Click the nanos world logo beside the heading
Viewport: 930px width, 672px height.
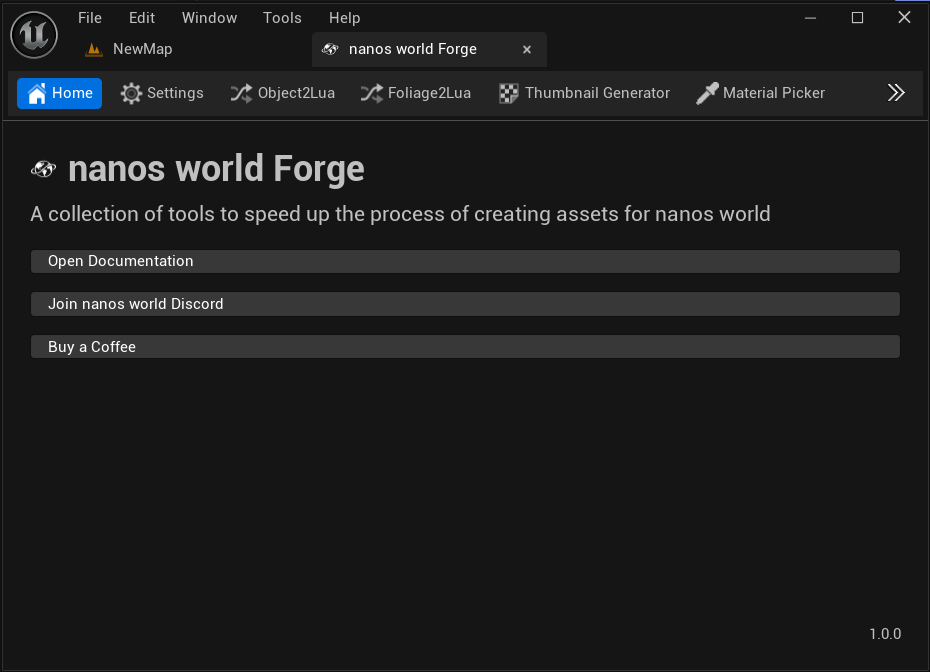[x=43, y=170]
